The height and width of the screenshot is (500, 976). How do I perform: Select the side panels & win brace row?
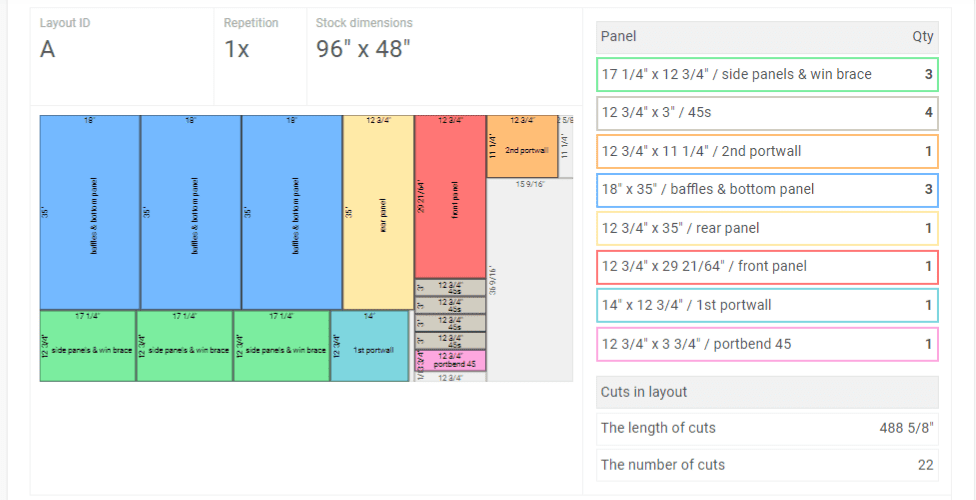click(767, 75)
